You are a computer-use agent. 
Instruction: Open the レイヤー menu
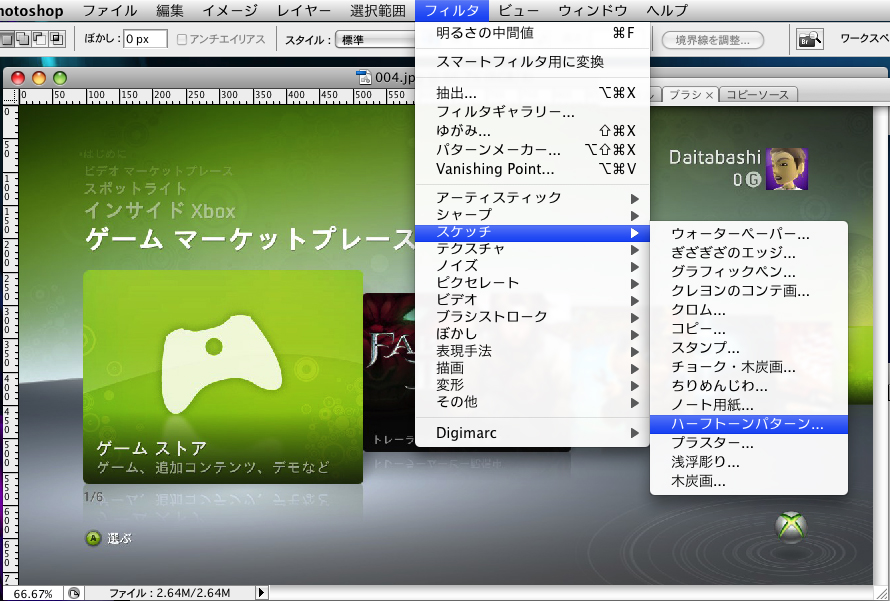(304, 10)
